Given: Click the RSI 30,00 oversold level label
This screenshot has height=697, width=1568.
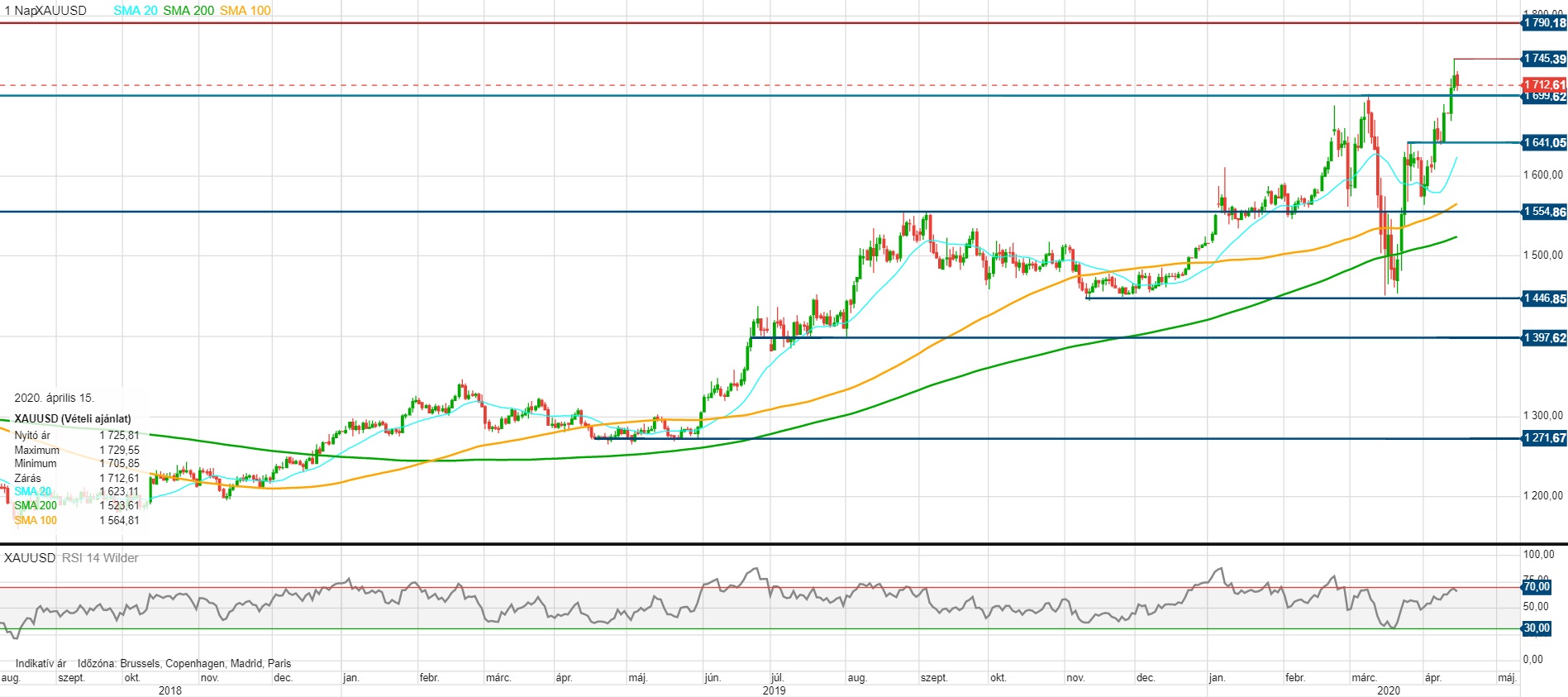Looking at the screenshot, I should [1537, 628].
